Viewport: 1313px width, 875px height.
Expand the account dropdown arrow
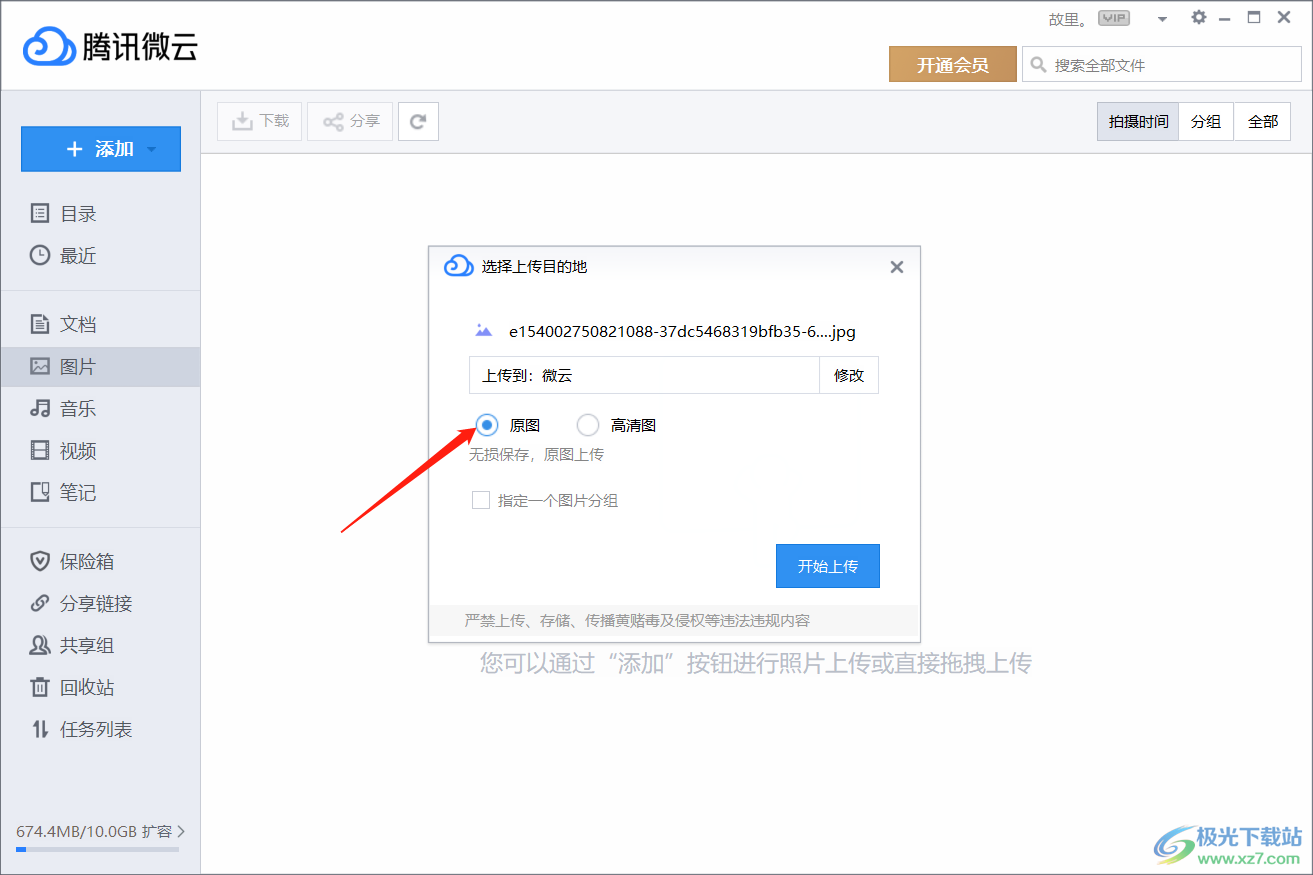1162,19
